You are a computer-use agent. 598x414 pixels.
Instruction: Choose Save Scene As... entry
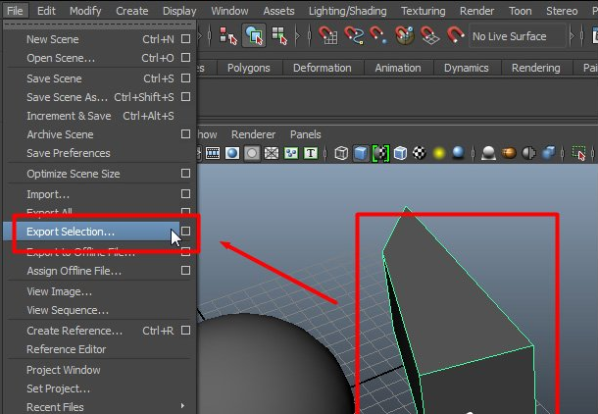coord(100,97)
